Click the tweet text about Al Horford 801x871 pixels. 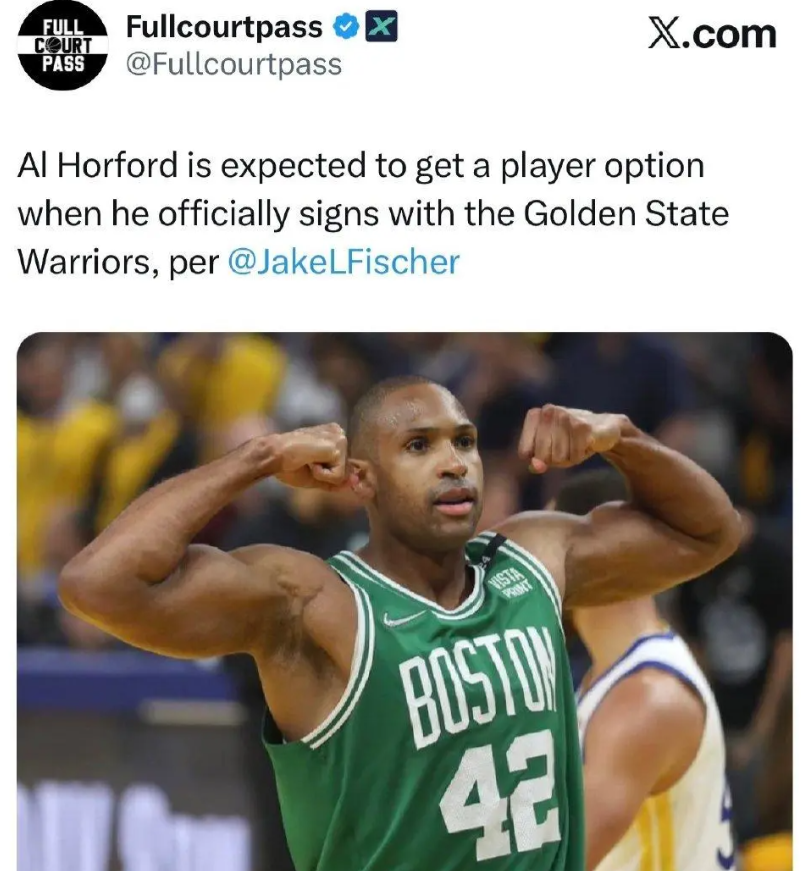point(373,213)
